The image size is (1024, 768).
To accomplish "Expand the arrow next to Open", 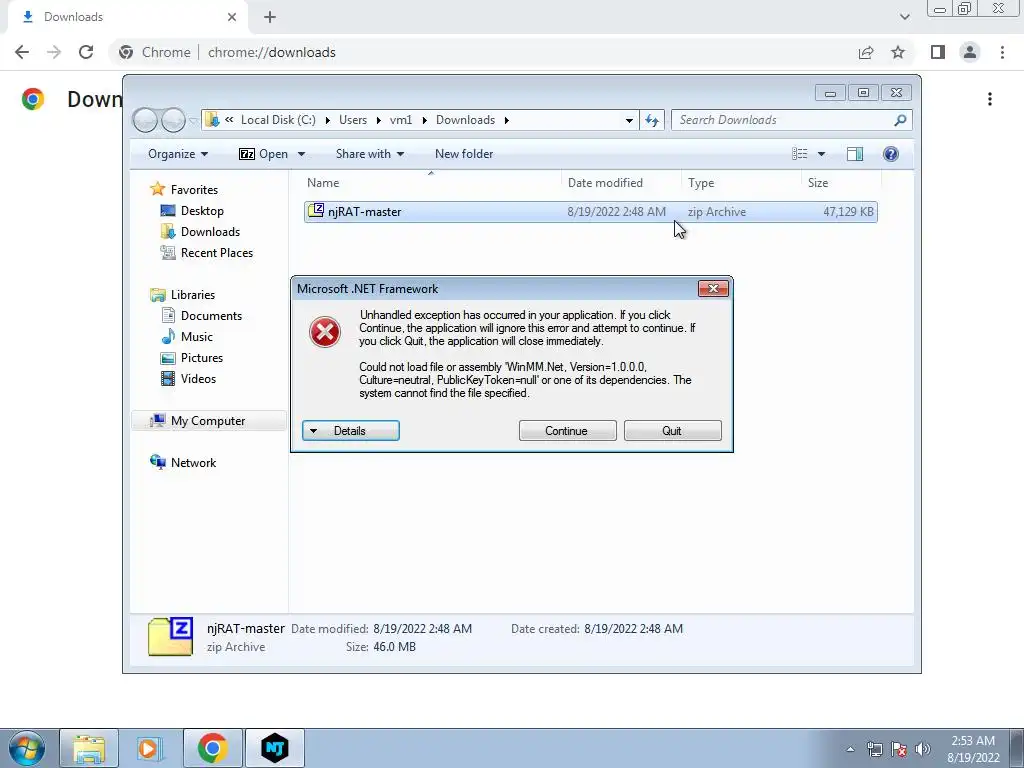I will click(301, 154).
